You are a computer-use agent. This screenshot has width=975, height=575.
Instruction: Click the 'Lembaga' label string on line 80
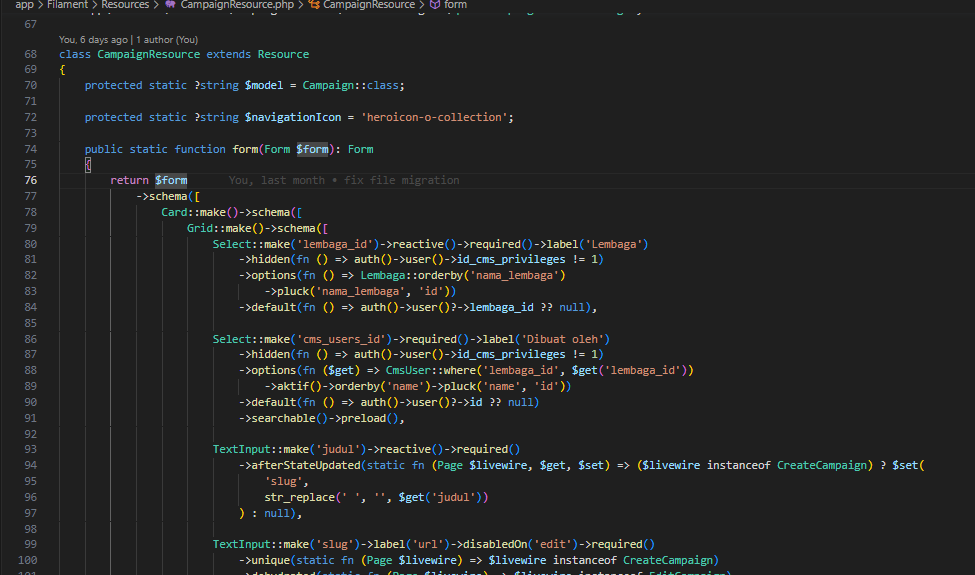(x=613, y=244)
